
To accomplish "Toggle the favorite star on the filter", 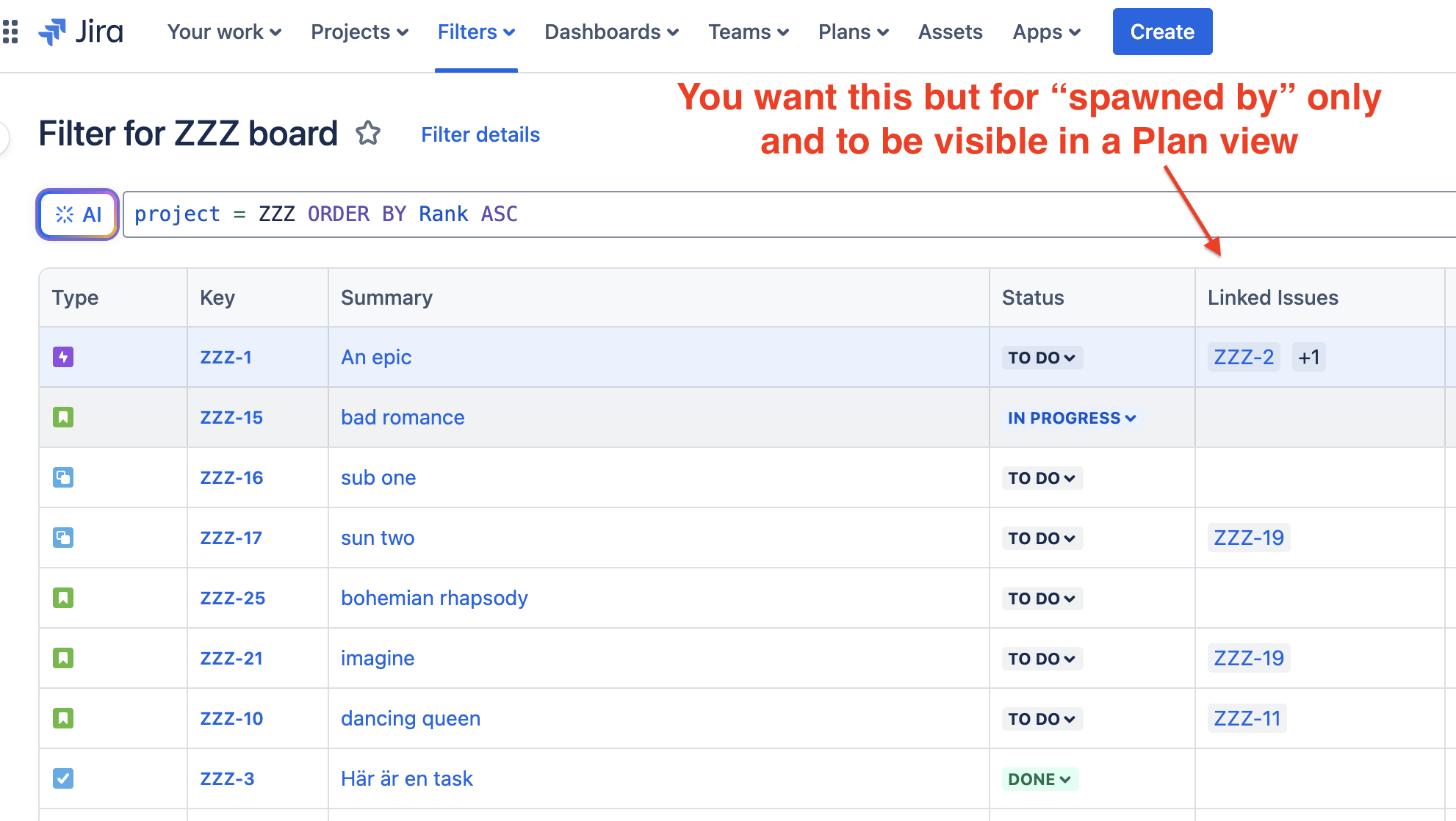I will (369, 134).
